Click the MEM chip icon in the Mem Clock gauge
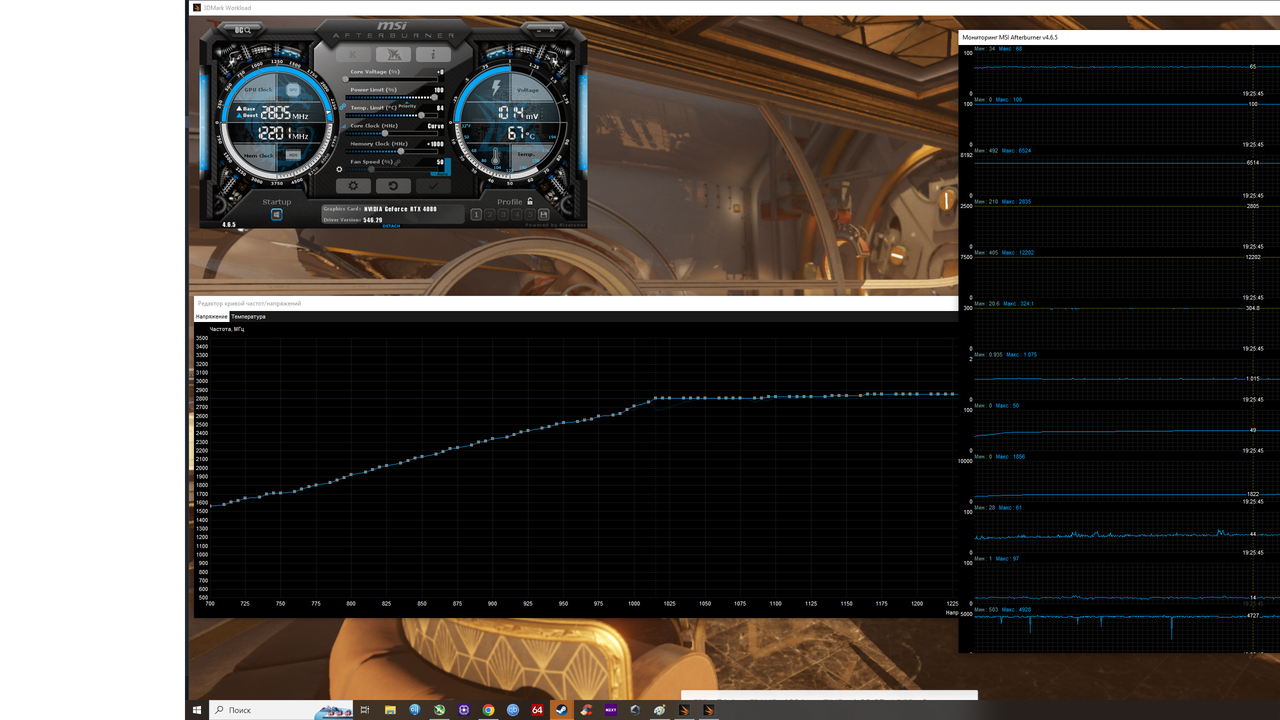The height and width of the screenshot is (720, 1280). click(x=293, y=155)
